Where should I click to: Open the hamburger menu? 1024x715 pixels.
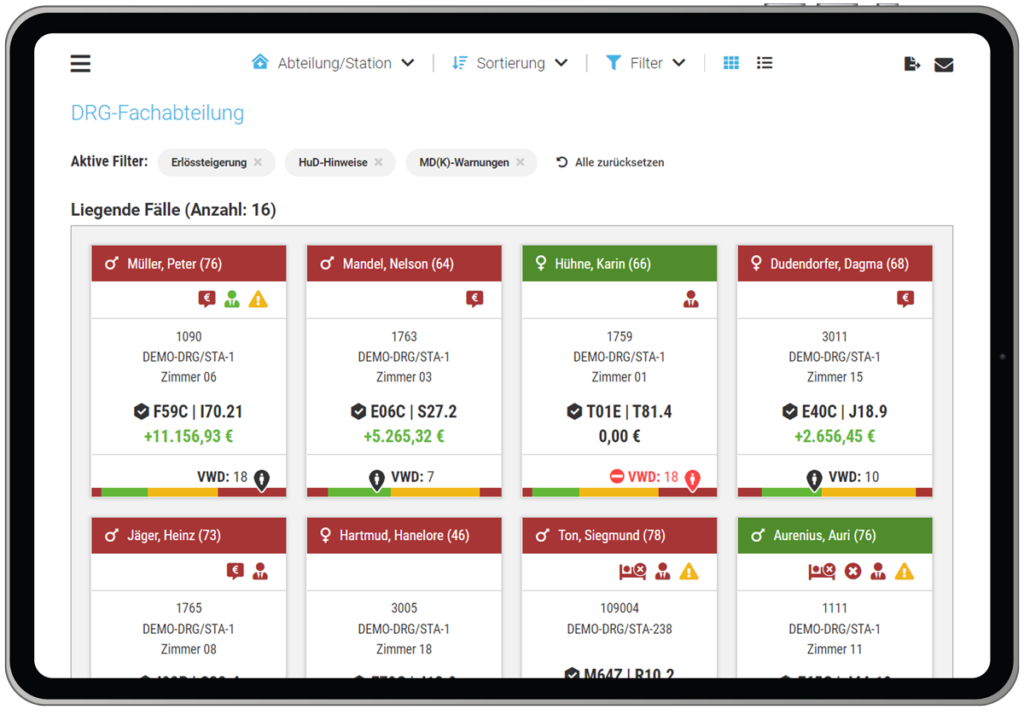coord(80,62)
